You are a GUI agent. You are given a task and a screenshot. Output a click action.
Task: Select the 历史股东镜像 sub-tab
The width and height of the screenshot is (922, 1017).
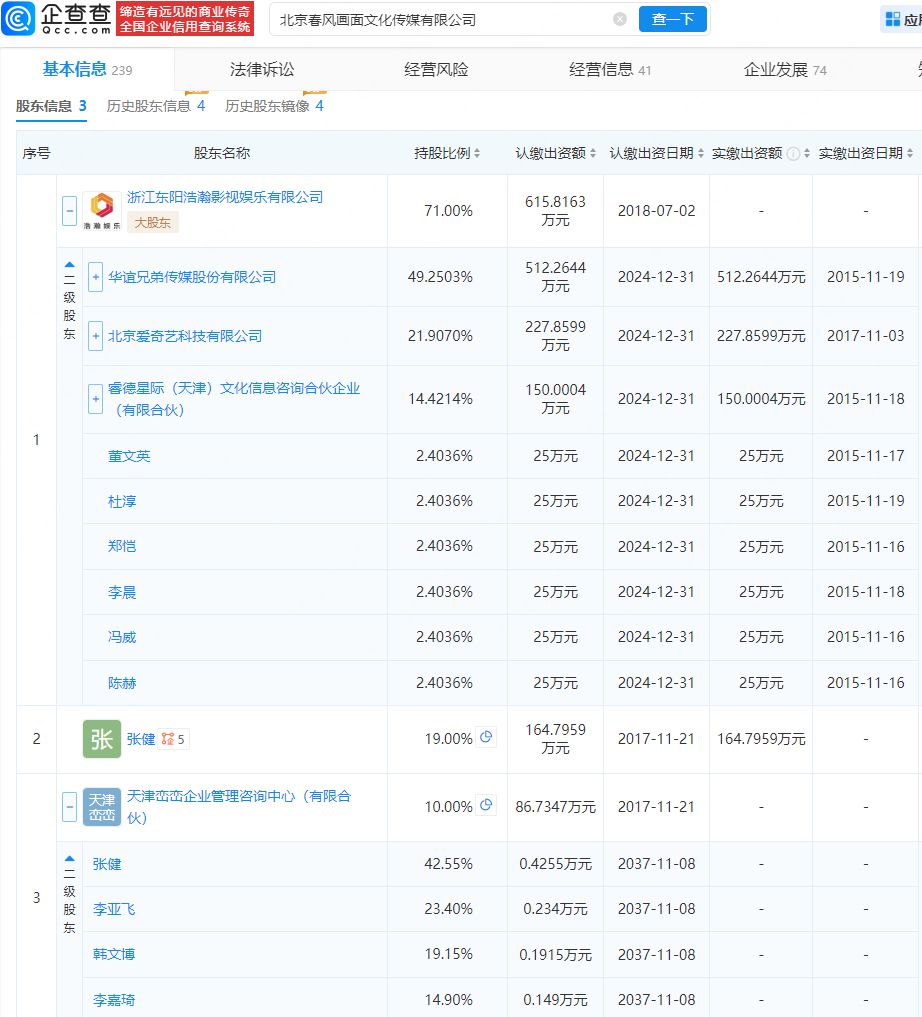[x=274, y=106]
